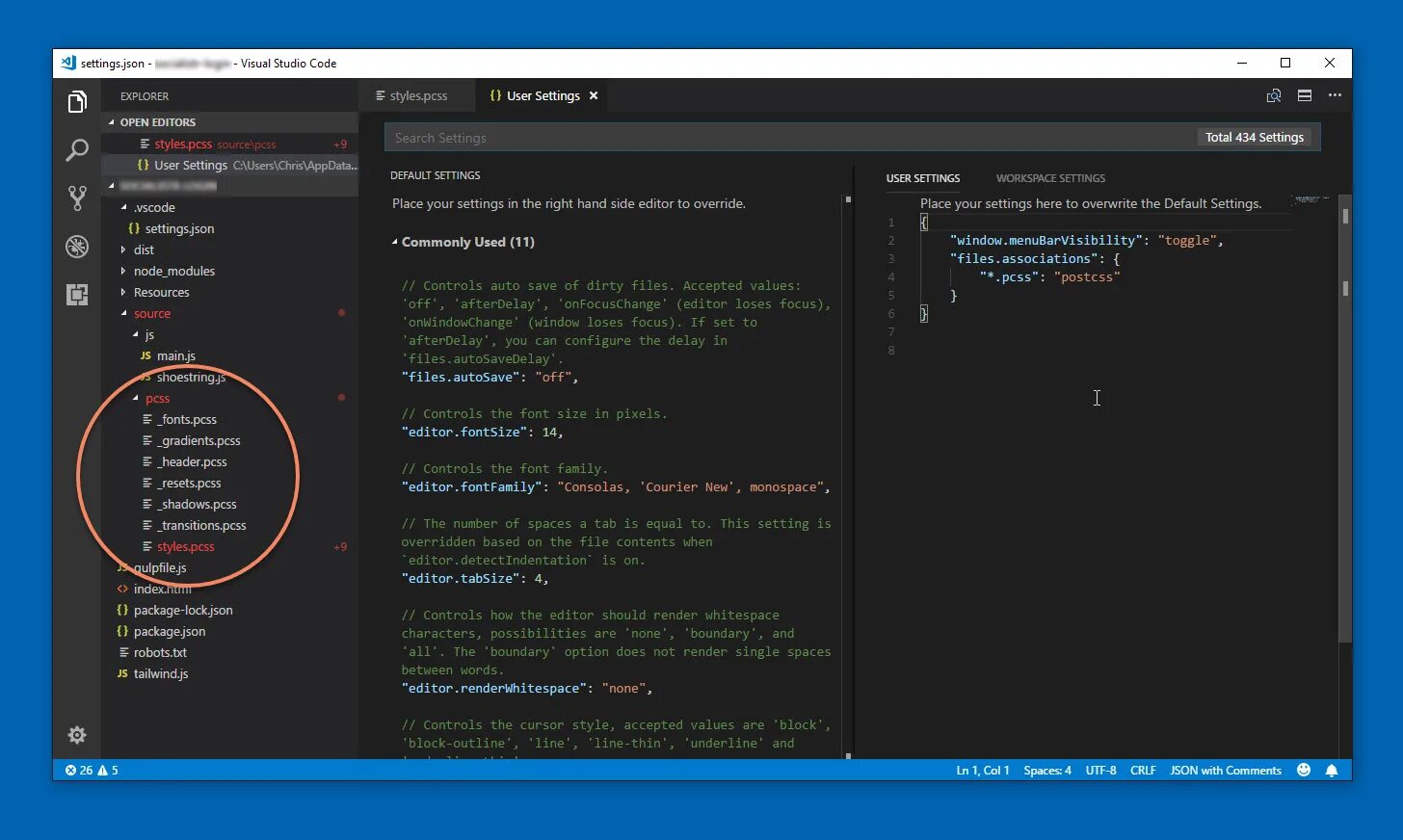Close the User Settings tab
This screenshot has width=1403, height=840.
(x=594, y=95)
